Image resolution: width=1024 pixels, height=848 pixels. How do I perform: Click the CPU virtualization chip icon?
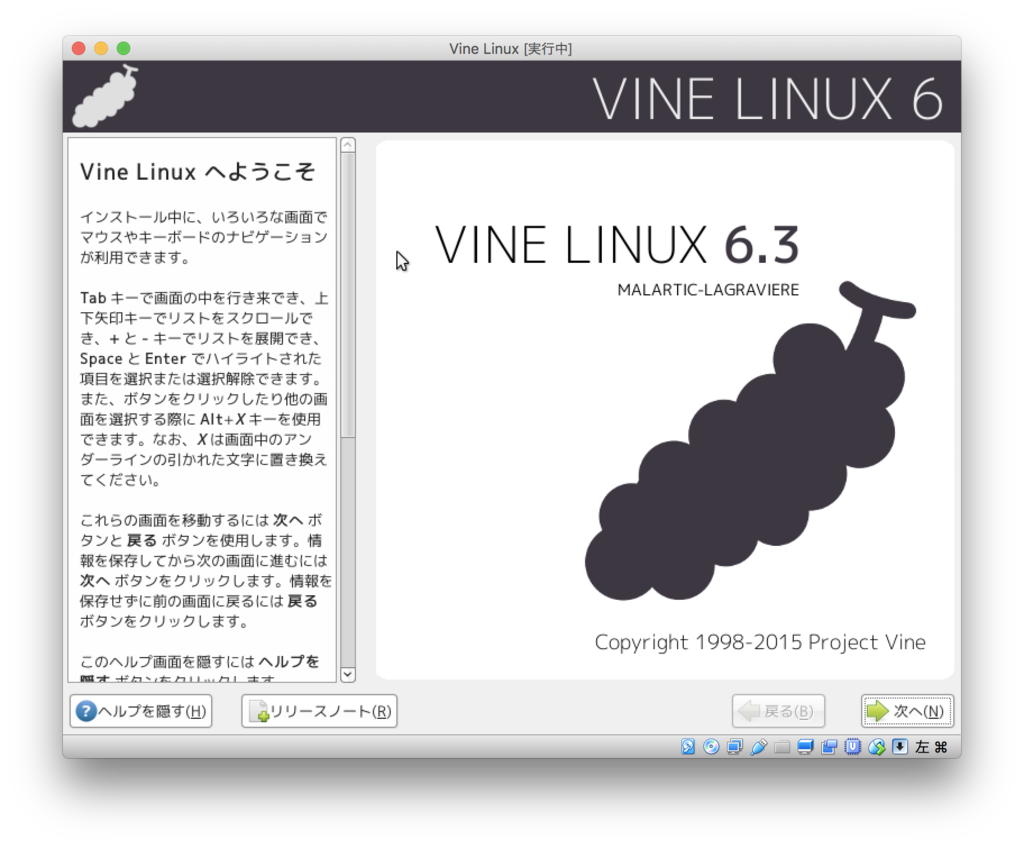(x=852, y=747)
